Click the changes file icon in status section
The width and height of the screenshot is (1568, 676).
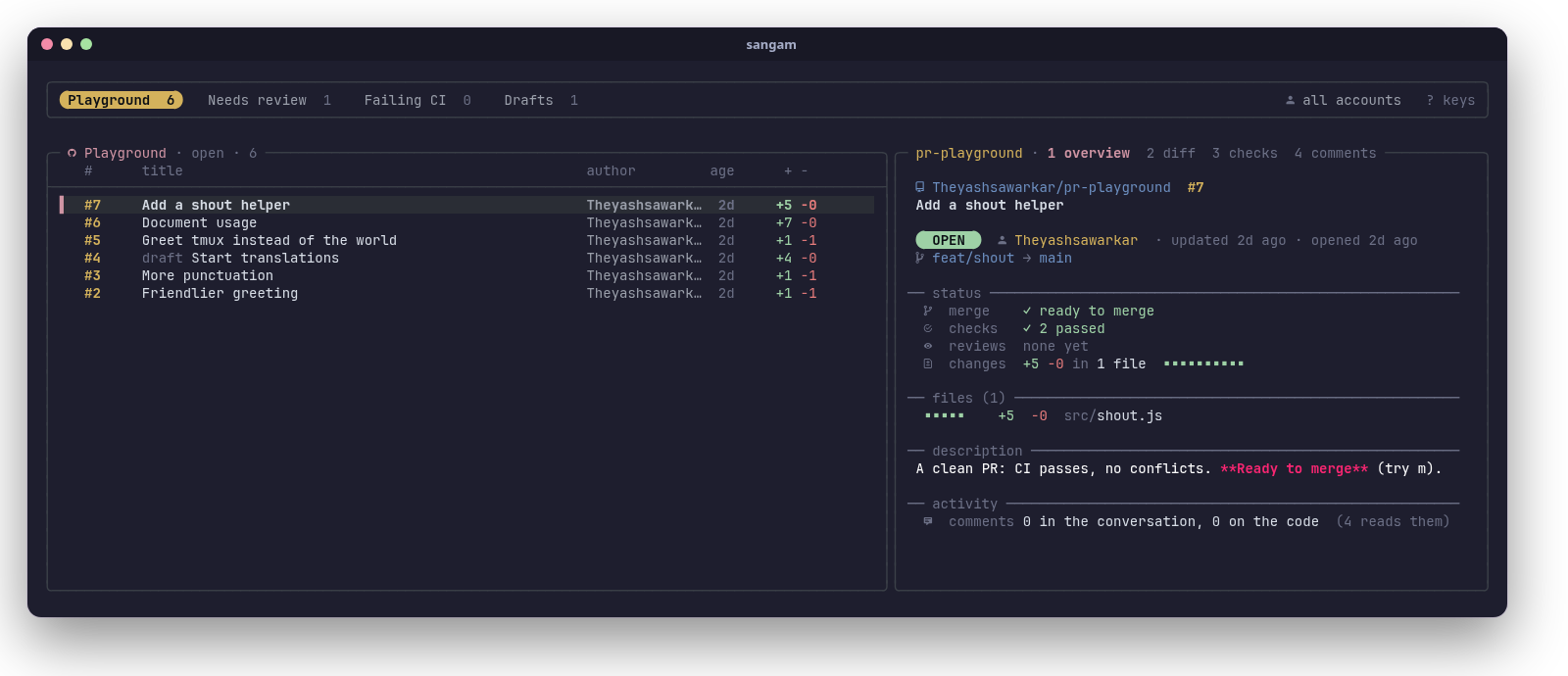928,363
